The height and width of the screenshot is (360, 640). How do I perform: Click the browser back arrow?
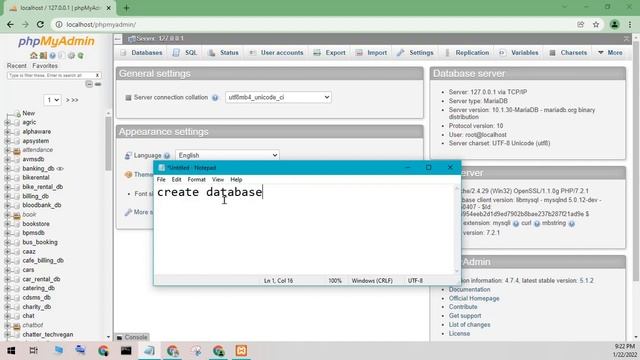point(10,24)
